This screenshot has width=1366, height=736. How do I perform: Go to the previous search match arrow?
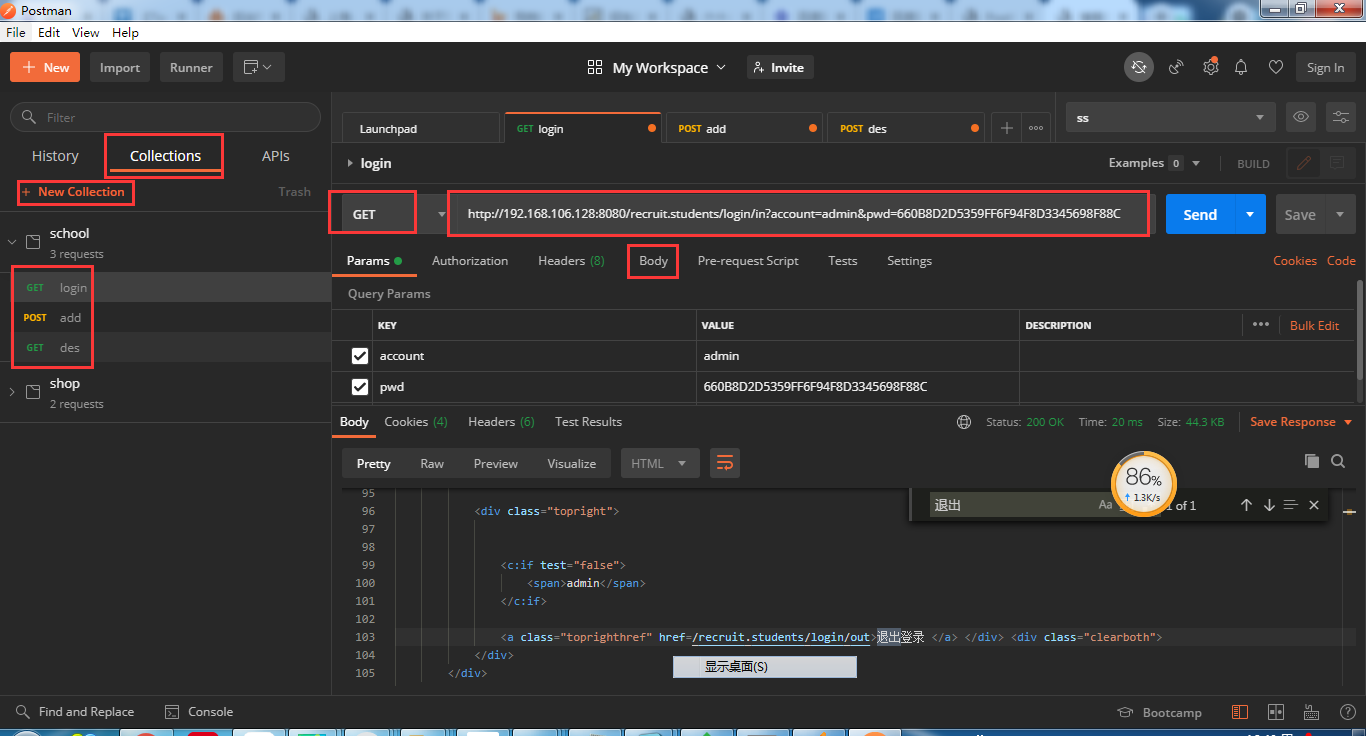click(1246, 505)
